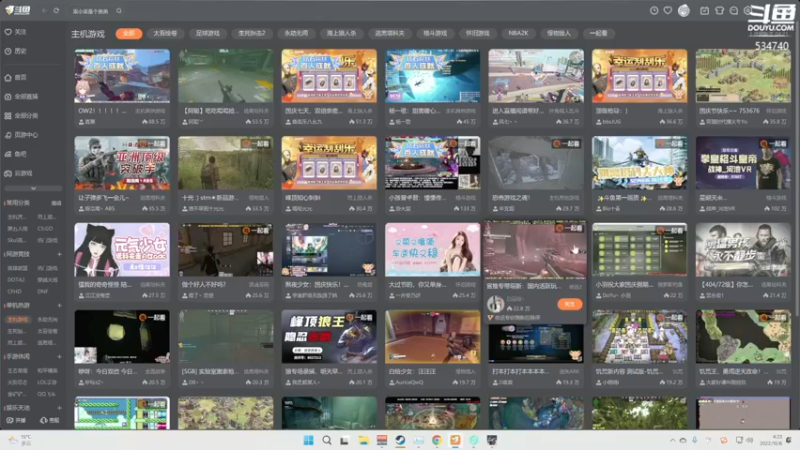Screen dimensions: 800x450
Task: Expand 网游竞技 category with plus icon
Action: click(59, 254)
